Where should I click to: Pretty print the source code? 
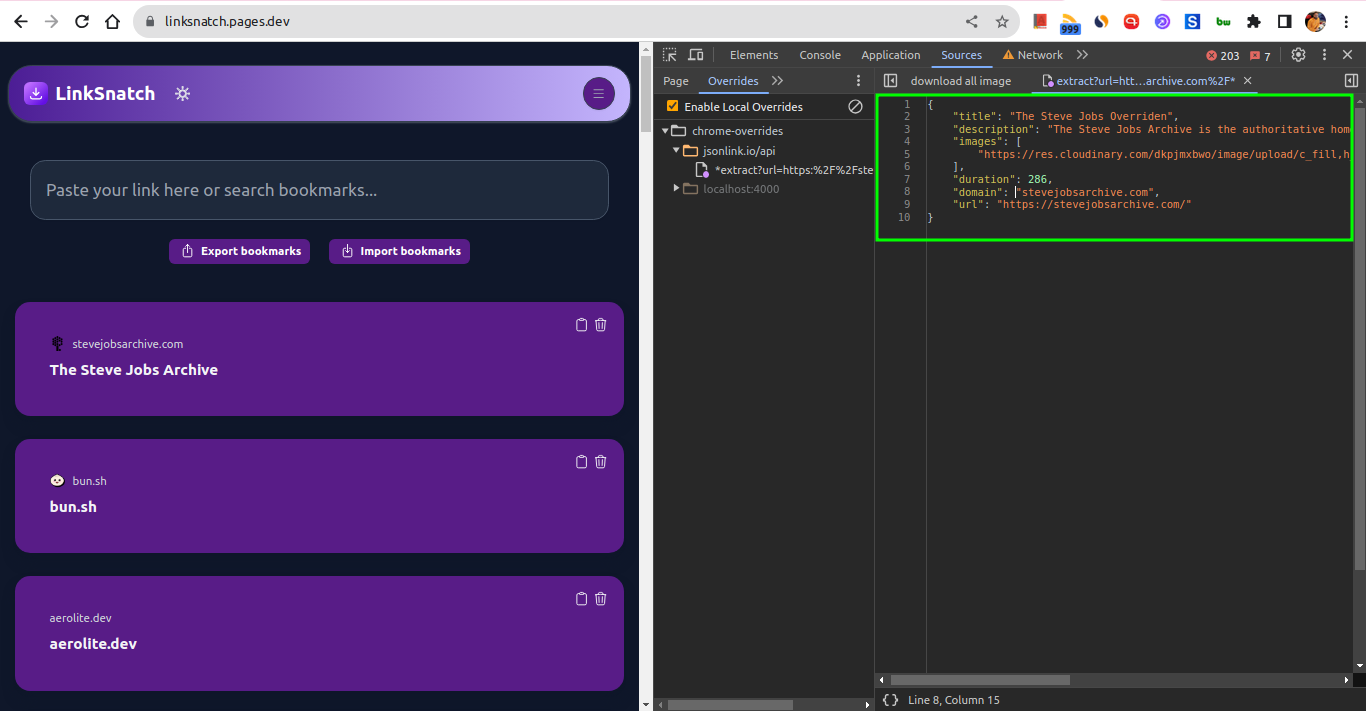890,700
